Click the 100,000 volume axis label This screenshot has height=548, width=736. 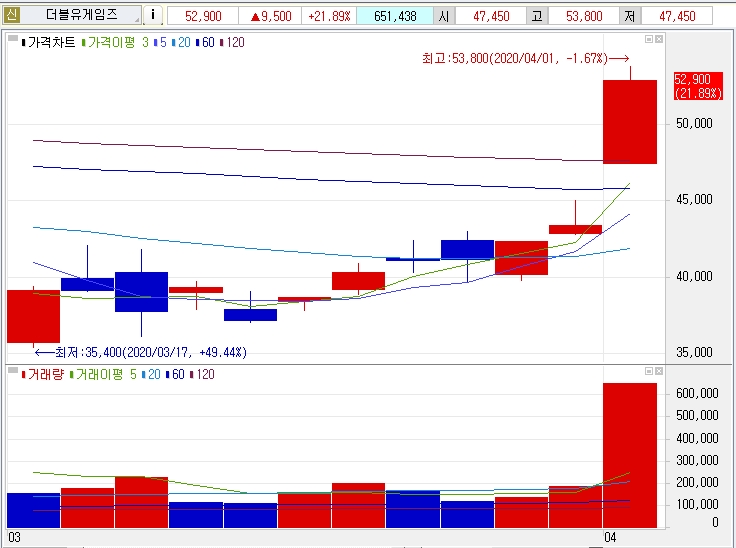coord(697,504)
